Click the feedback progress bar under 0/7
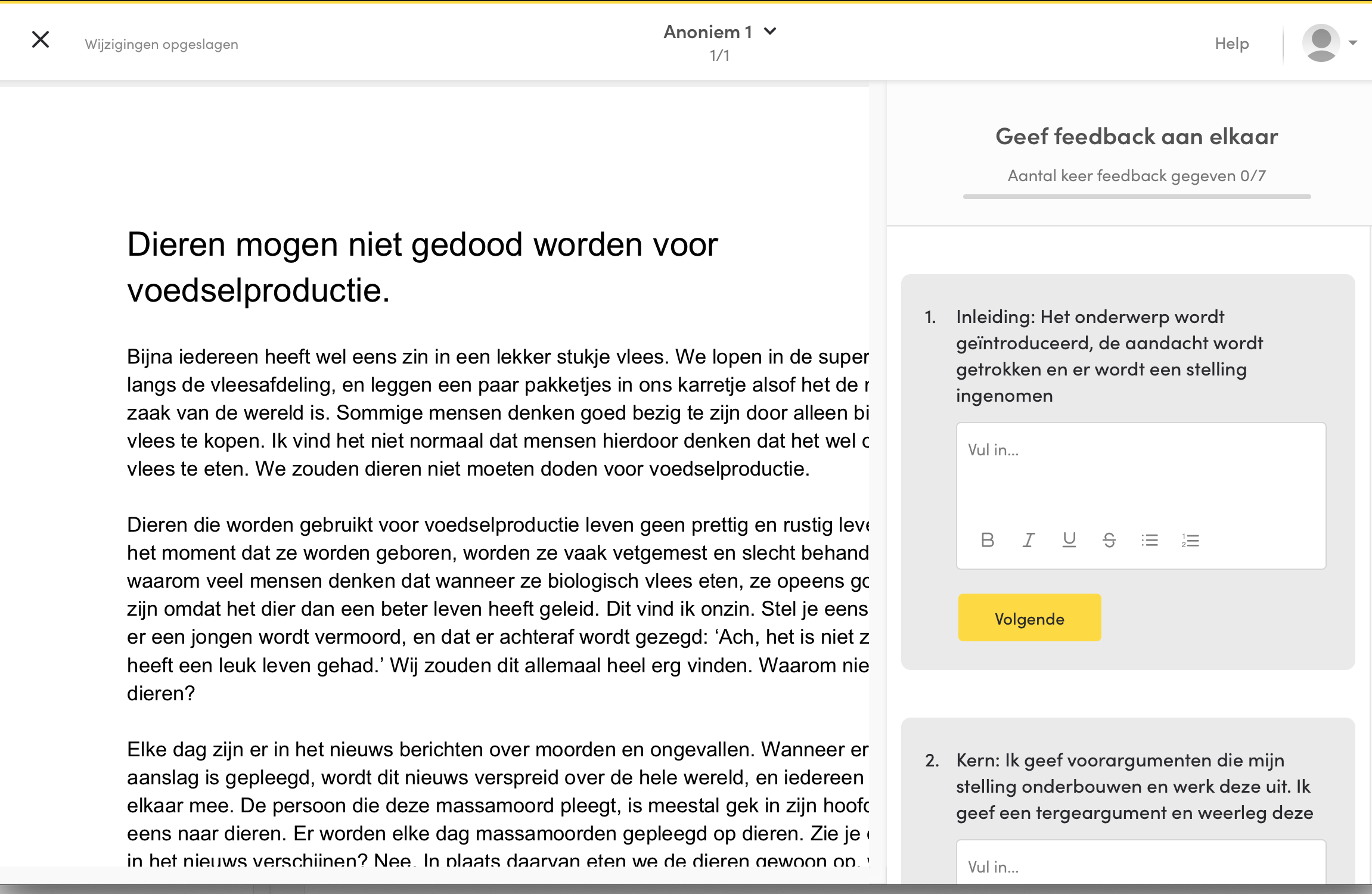 click(1137, 197)
